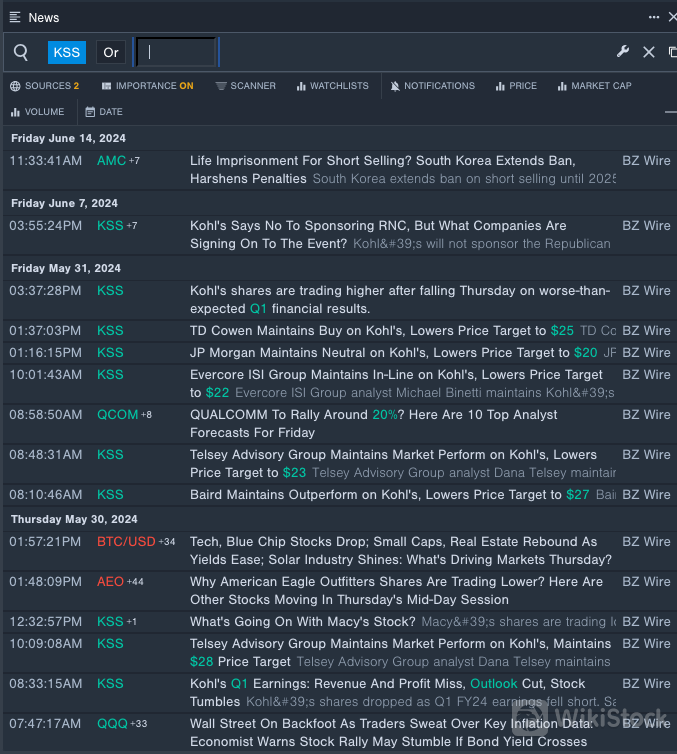Open the Watchlists filter
The height and width of the screenshot is (754, 677).
(x=332, y=86)
